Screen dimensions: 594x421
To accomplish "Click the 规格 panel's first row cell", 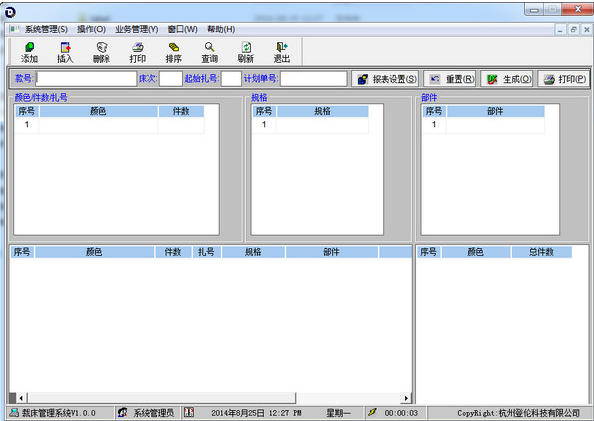I will click(x=322, y=125).
